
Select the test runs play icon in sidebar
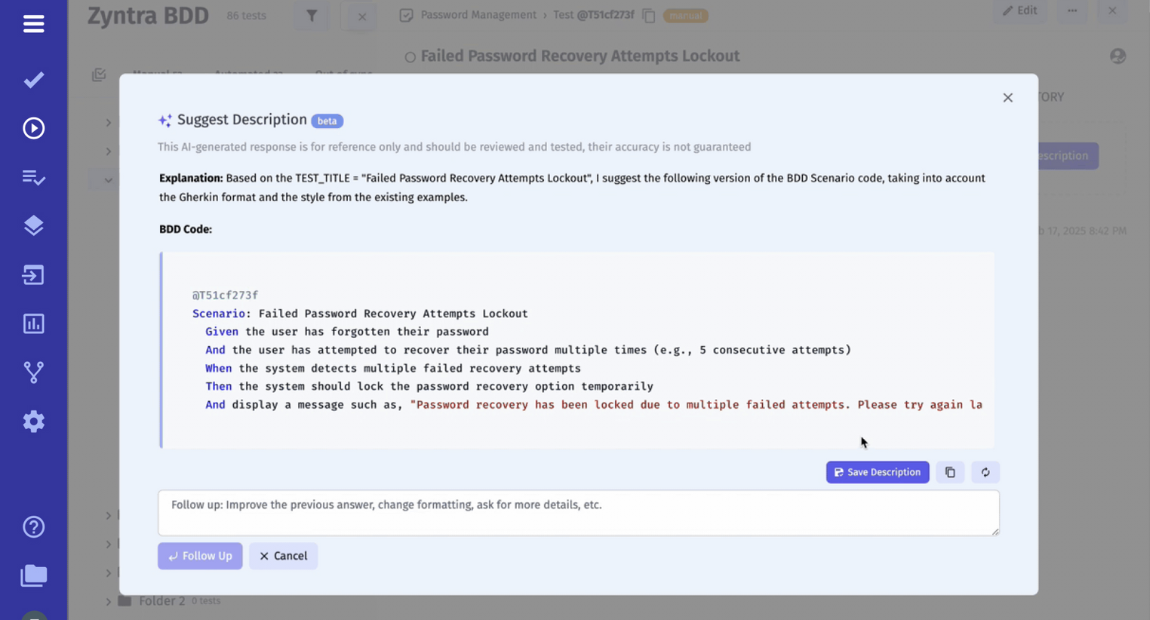pos(33,128)
